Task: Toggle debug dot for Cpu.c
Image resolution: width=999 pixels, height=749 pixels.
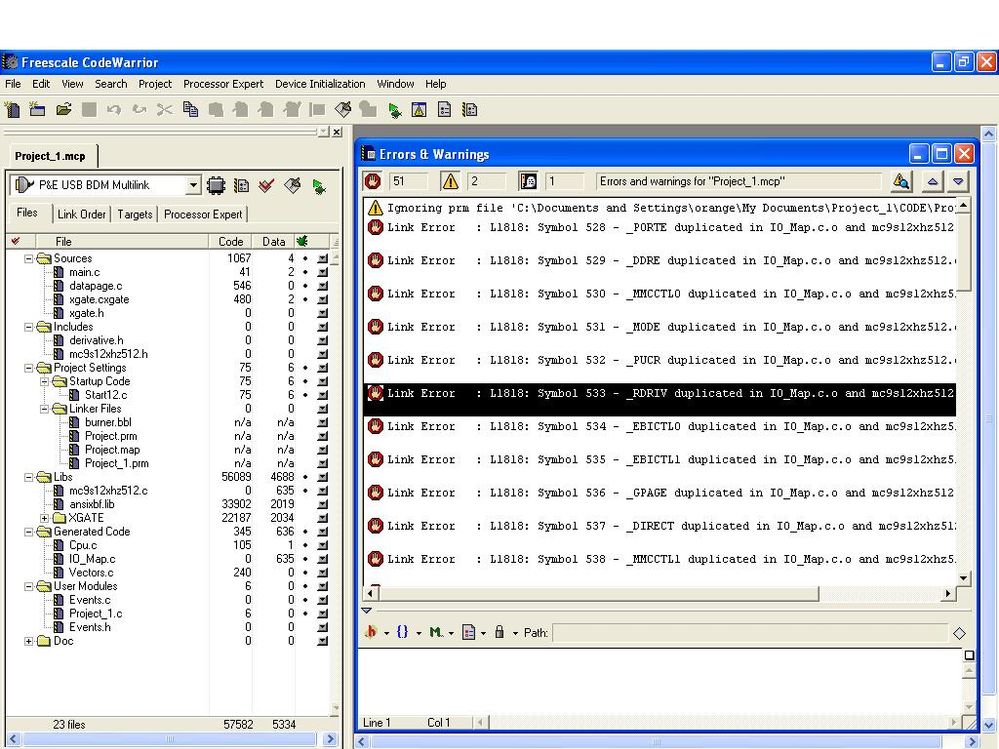Action: point(305,545)
